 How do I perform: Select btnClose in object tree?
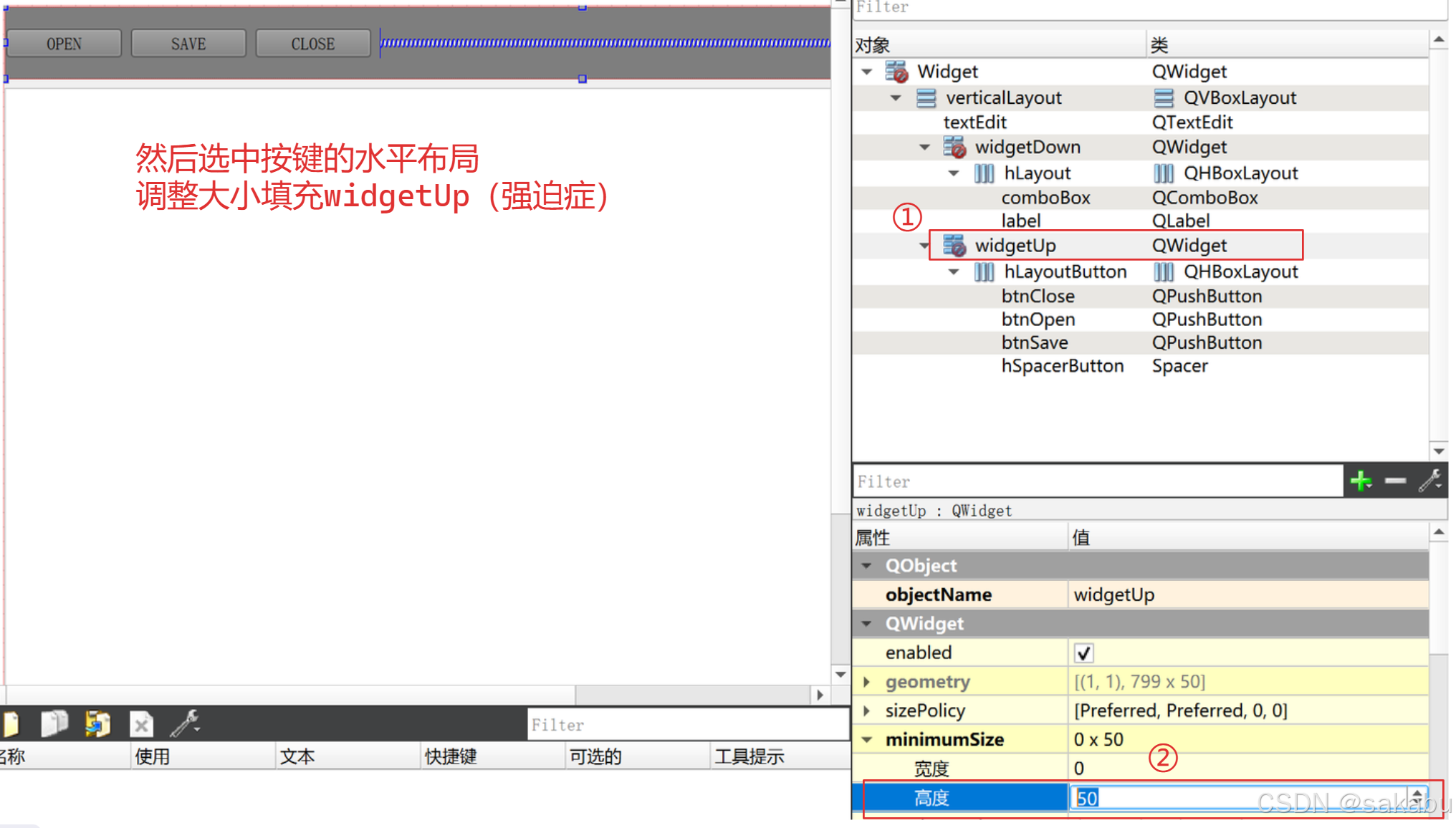(1038, 296)
